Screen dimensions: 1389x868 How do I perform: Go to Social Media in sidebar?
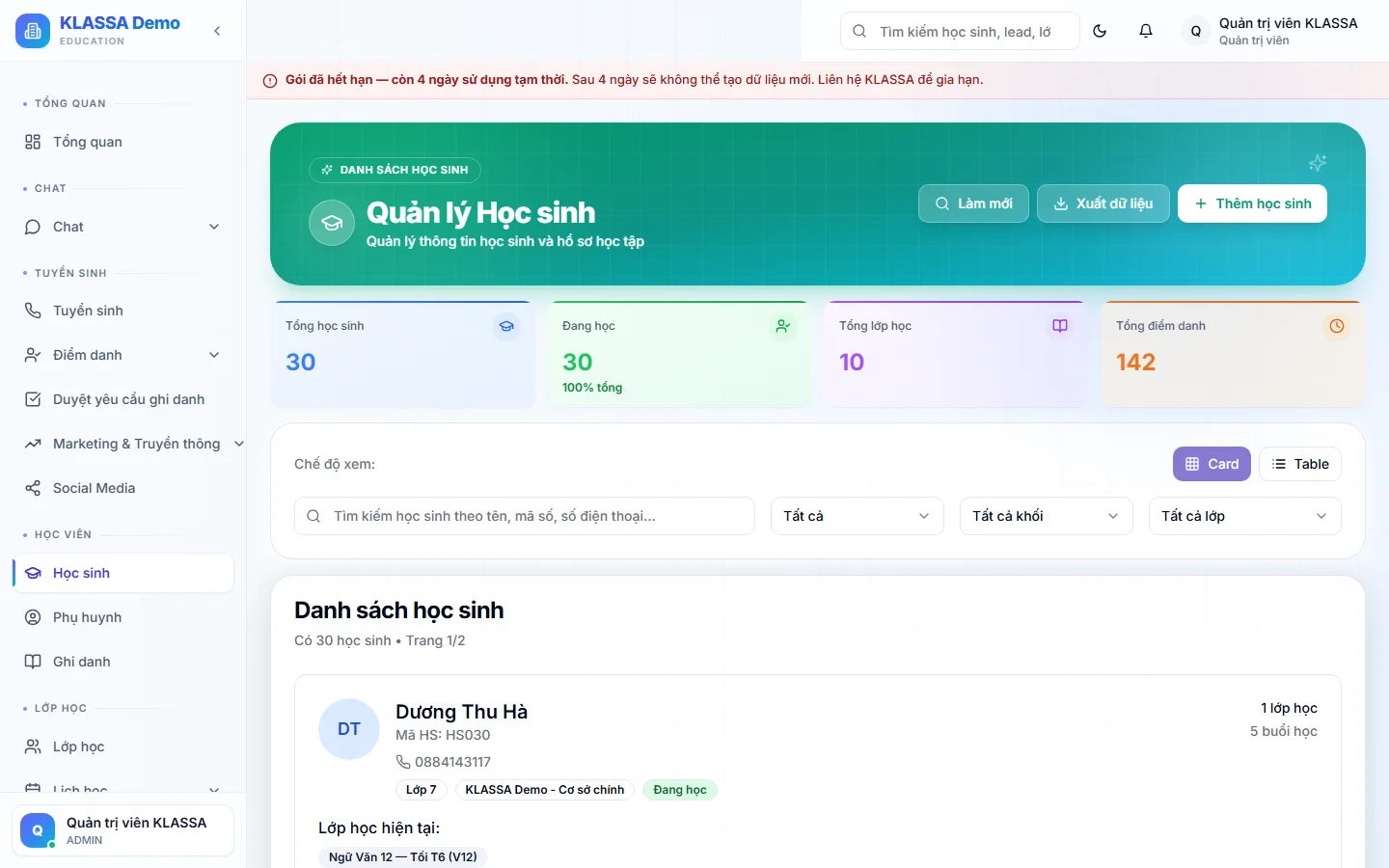(x=123, y=488)
